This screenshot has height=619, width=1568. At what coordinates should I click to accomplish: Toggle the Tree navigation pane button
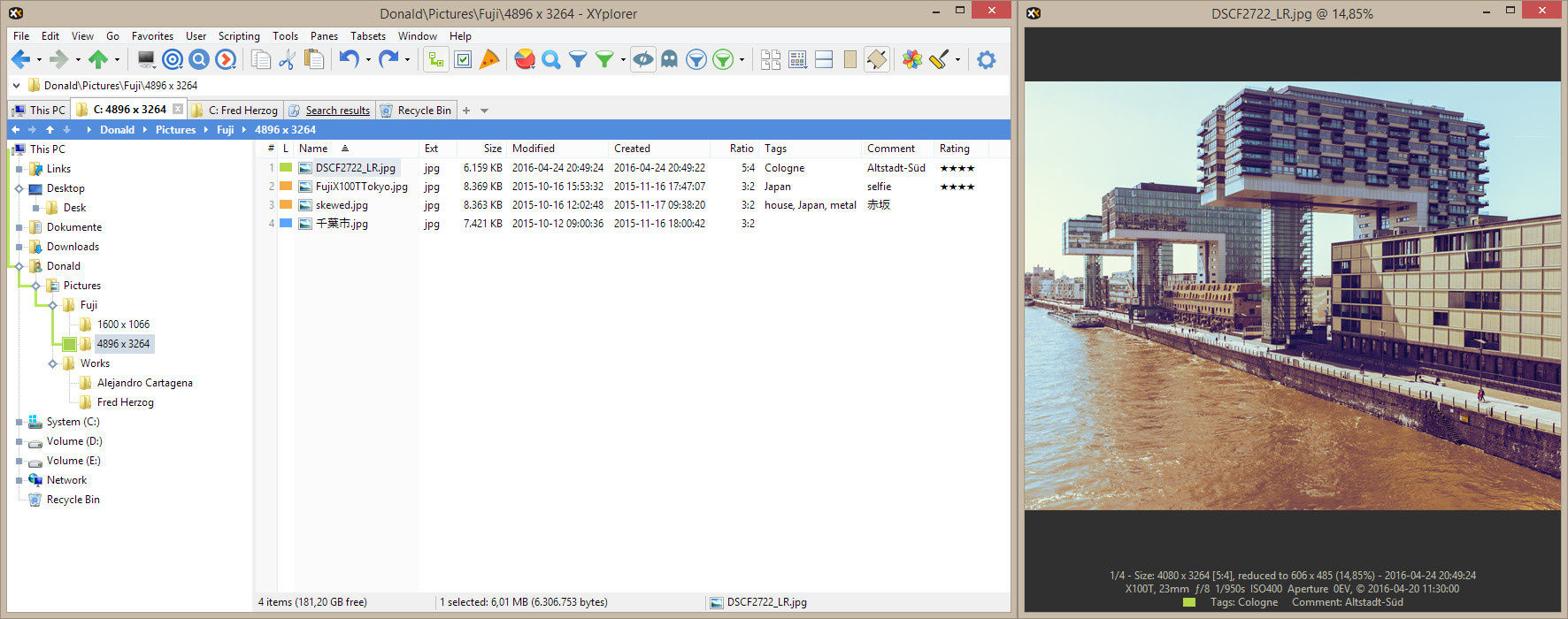point(435,59)
